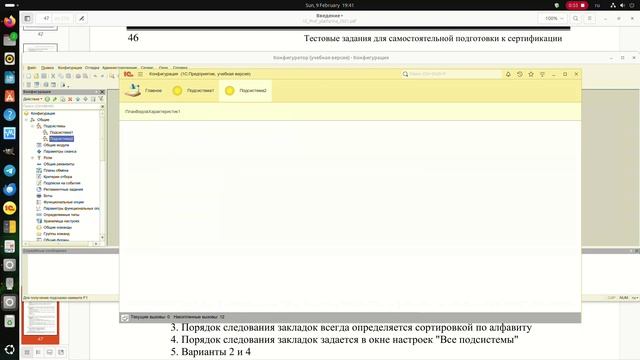Open Thunderbird from the dock
Image resolution: width=640 pixels, height=360 pixels.
[x=9, y=189]
